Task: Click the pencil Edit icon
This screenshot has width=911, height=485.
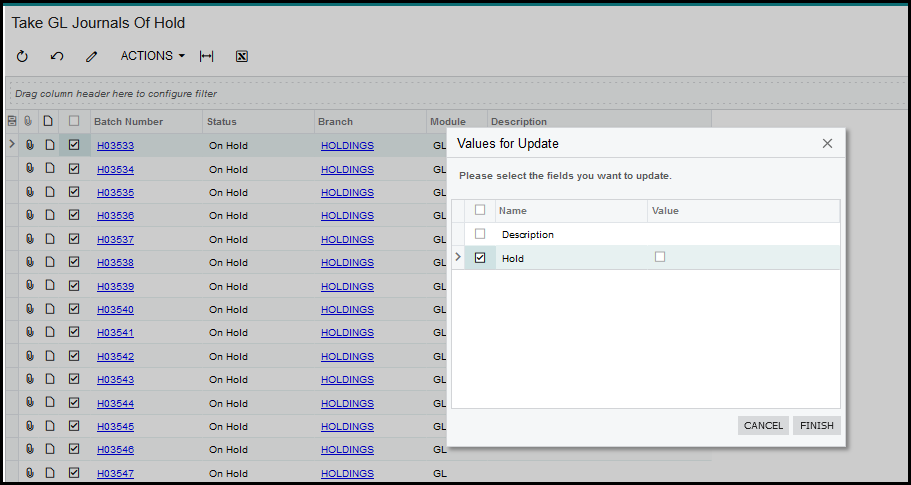Action: tap(92, 56)
